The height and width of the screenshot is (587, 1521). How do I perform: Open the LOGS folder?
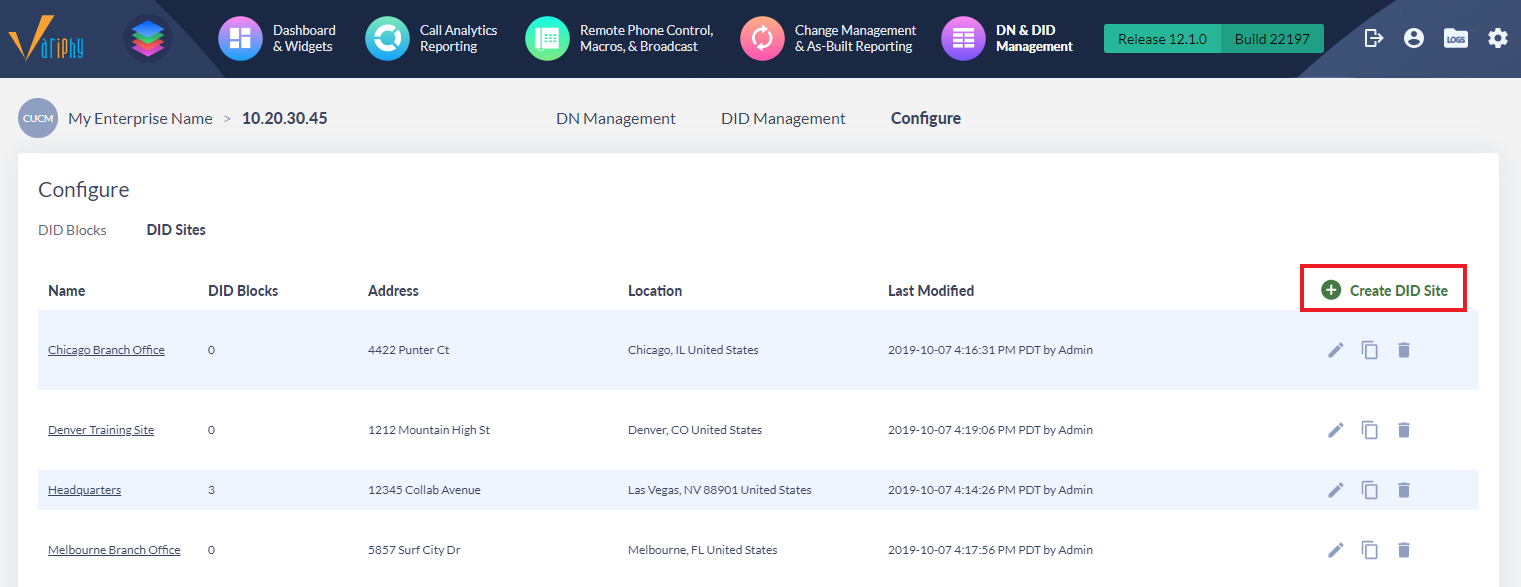coord(1455,37)
